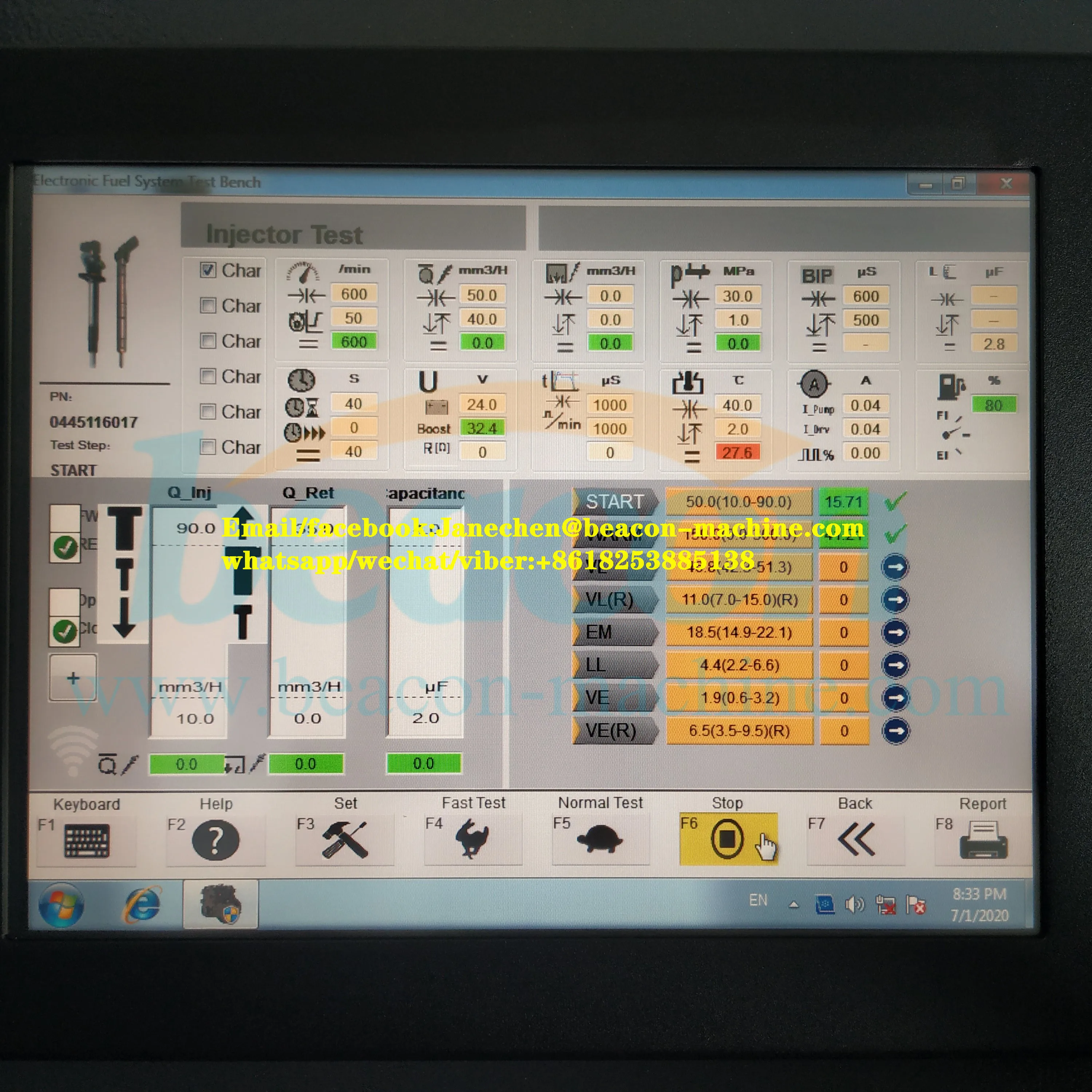Image resolution: width=1092 pixels, height=1092 pixels.
Task: Click arrow icon next to EM step
Action: 895,632
